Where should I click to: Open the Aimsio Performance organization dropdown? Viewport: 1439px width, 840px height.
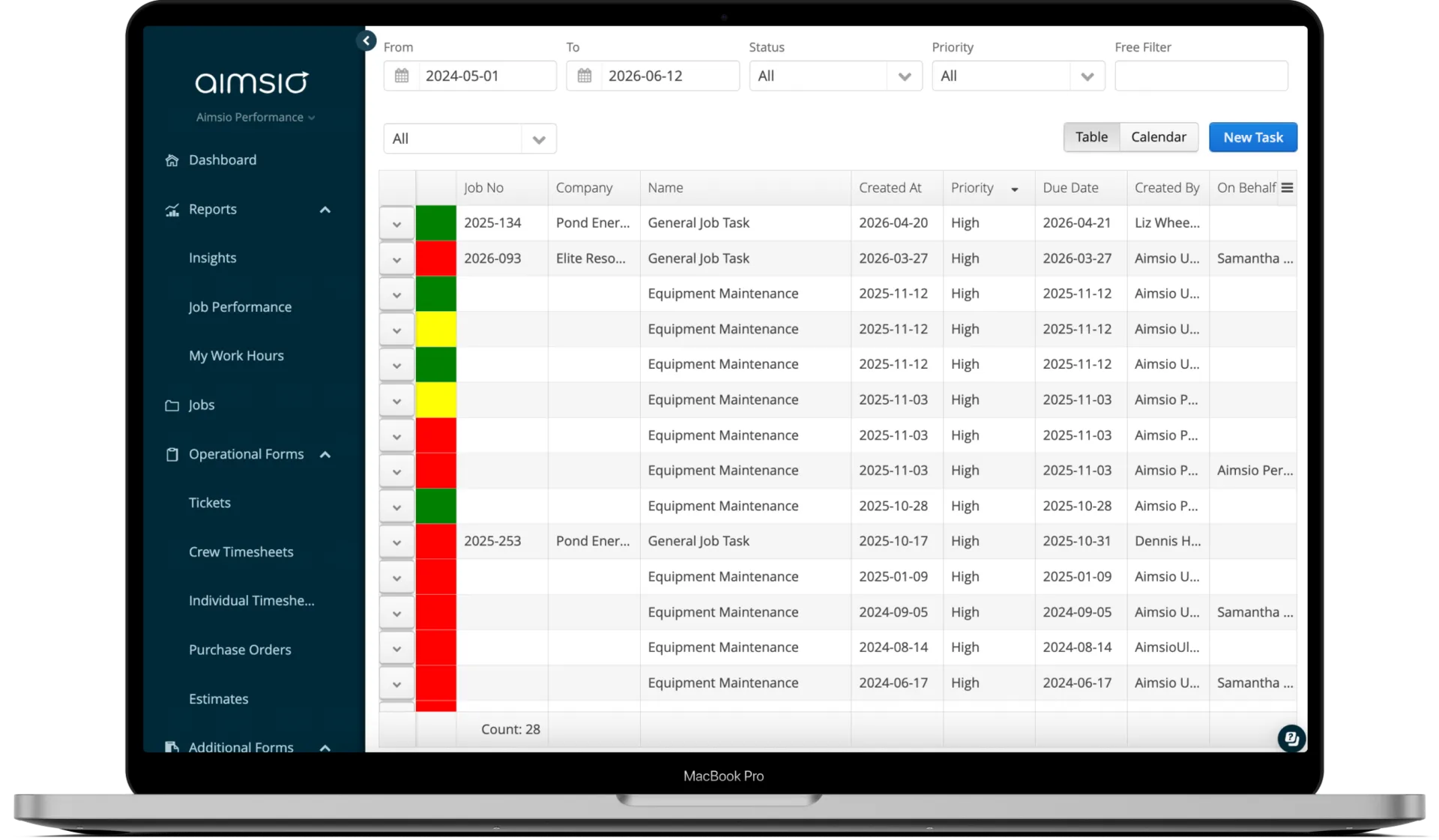256,117
